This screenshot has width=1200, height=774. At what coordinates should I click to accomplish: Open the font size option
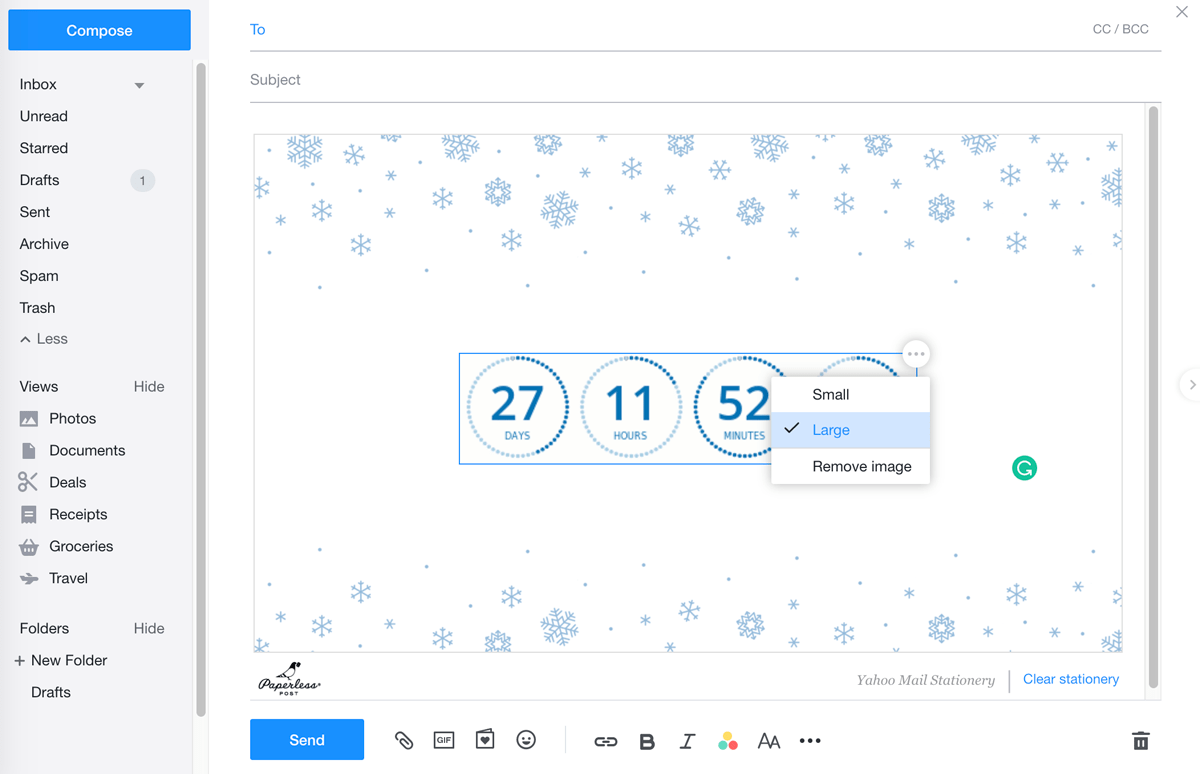coord(769,741)
